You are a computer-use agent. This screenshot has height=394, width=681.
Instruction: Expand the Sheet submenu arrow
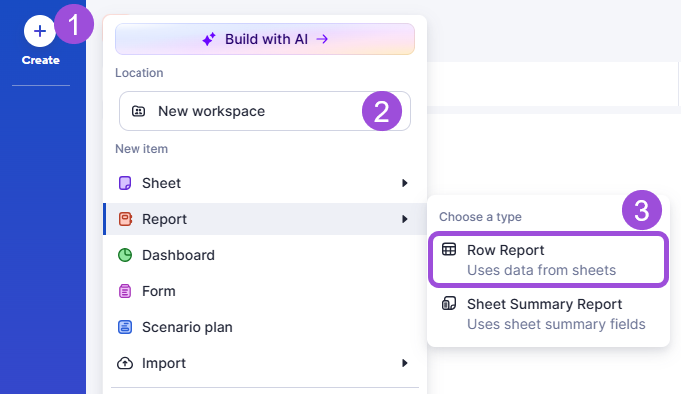404,183
